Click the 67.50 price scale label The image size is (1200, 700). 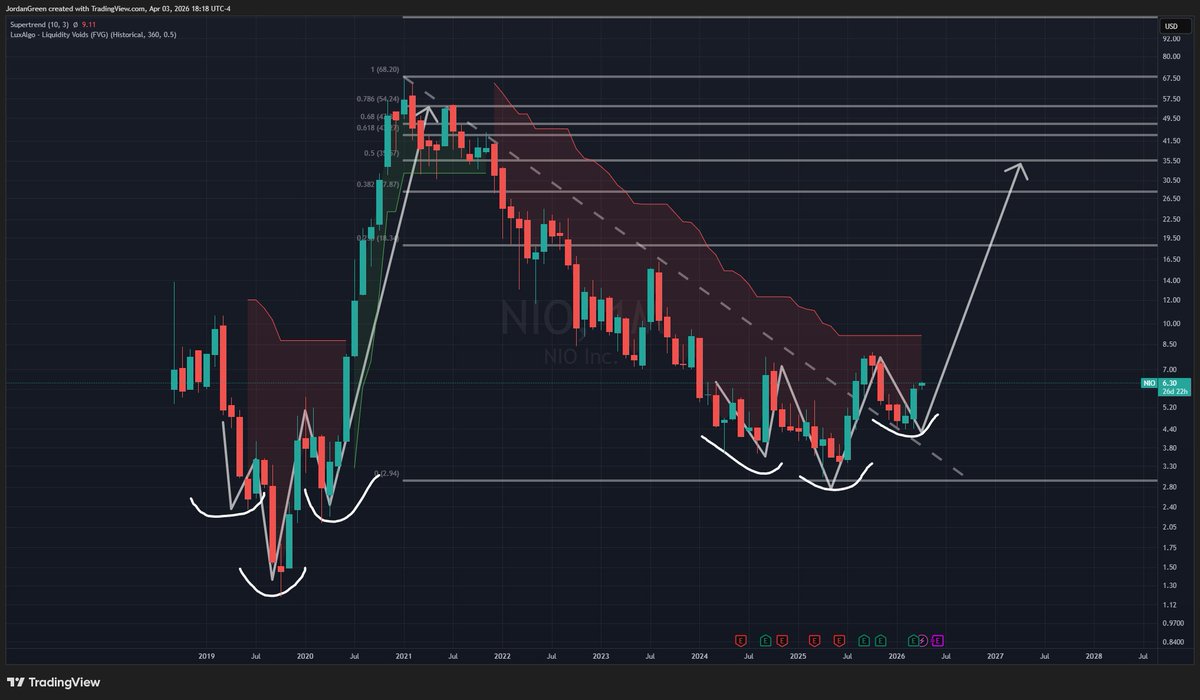pyautogui.click(x=1172, y=77)
